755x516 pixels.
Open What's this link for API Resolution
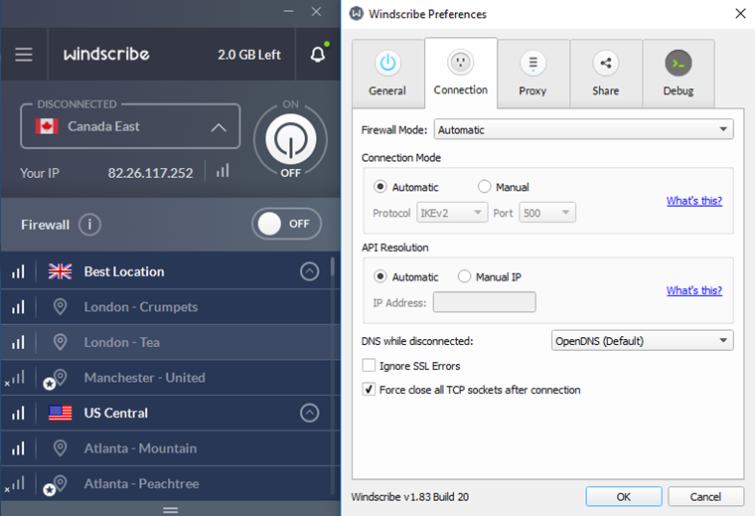694,290
